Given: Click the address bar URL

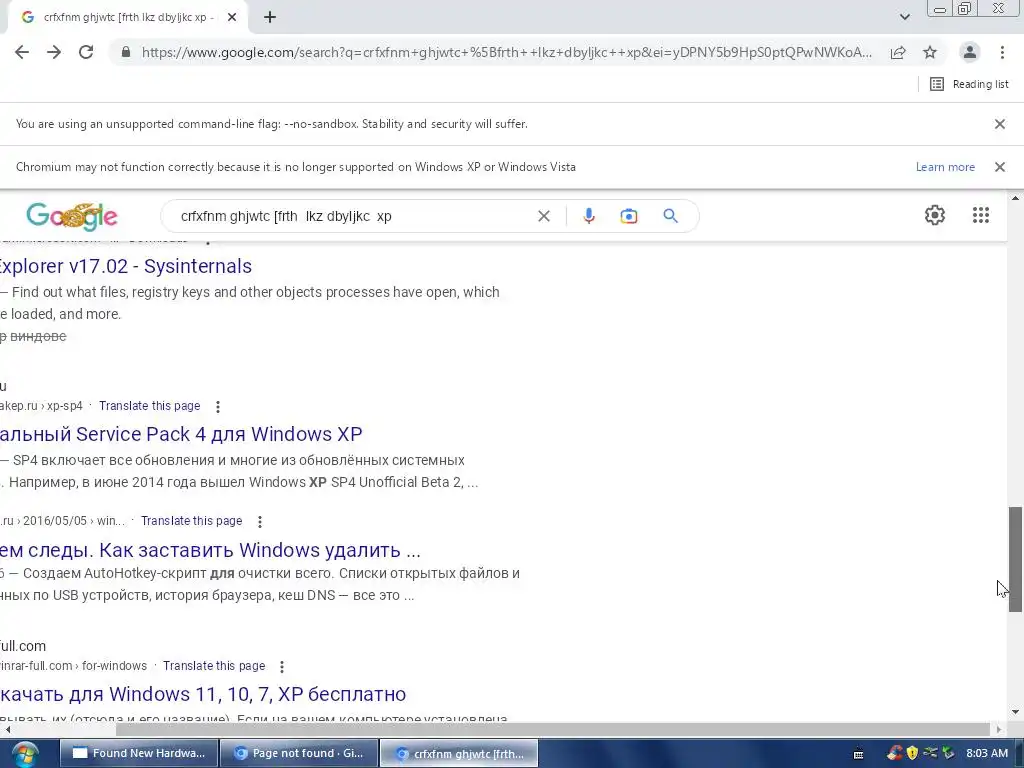Looking at the screenshot, I should (x=507, y=52).
